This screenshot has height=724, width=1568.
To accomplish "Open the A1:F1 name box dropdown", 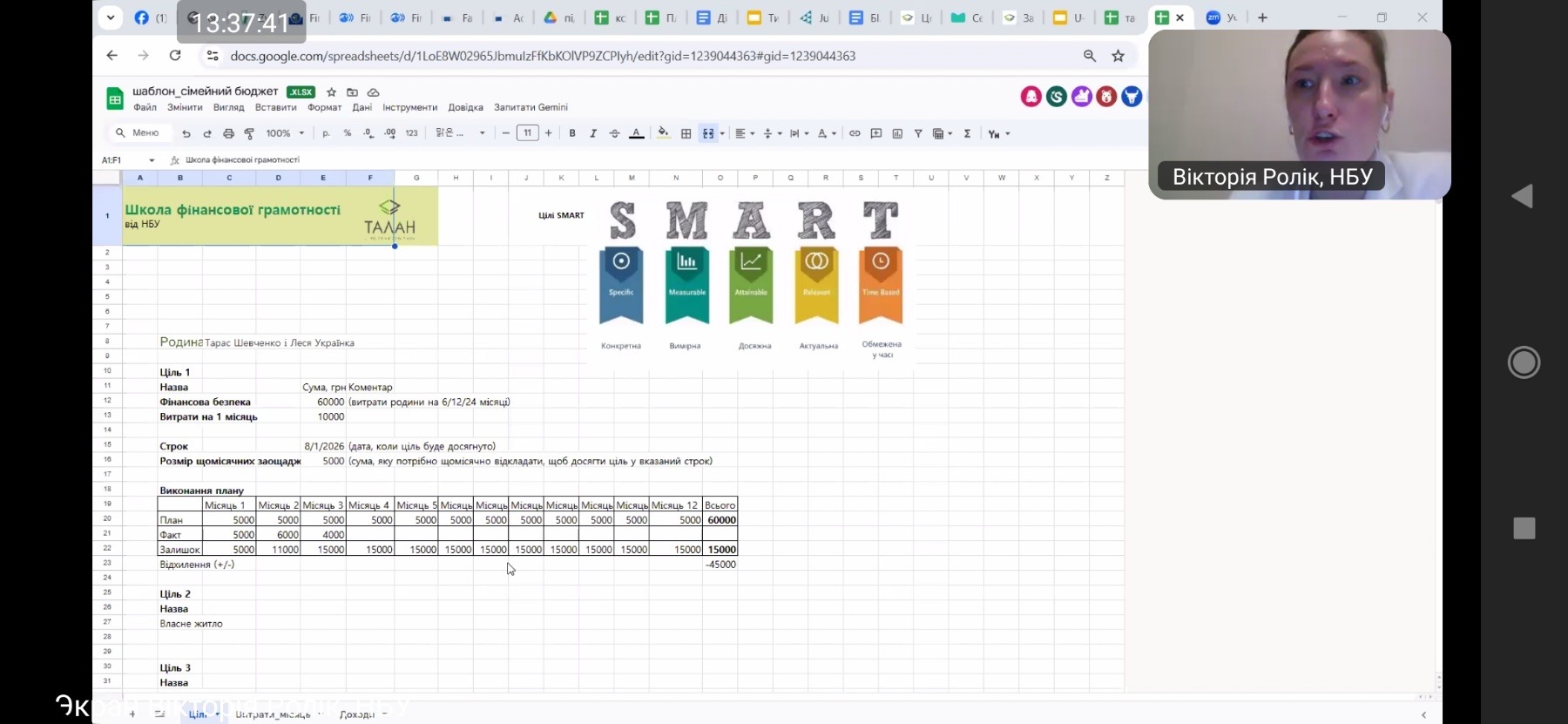I will coord(152,160).
